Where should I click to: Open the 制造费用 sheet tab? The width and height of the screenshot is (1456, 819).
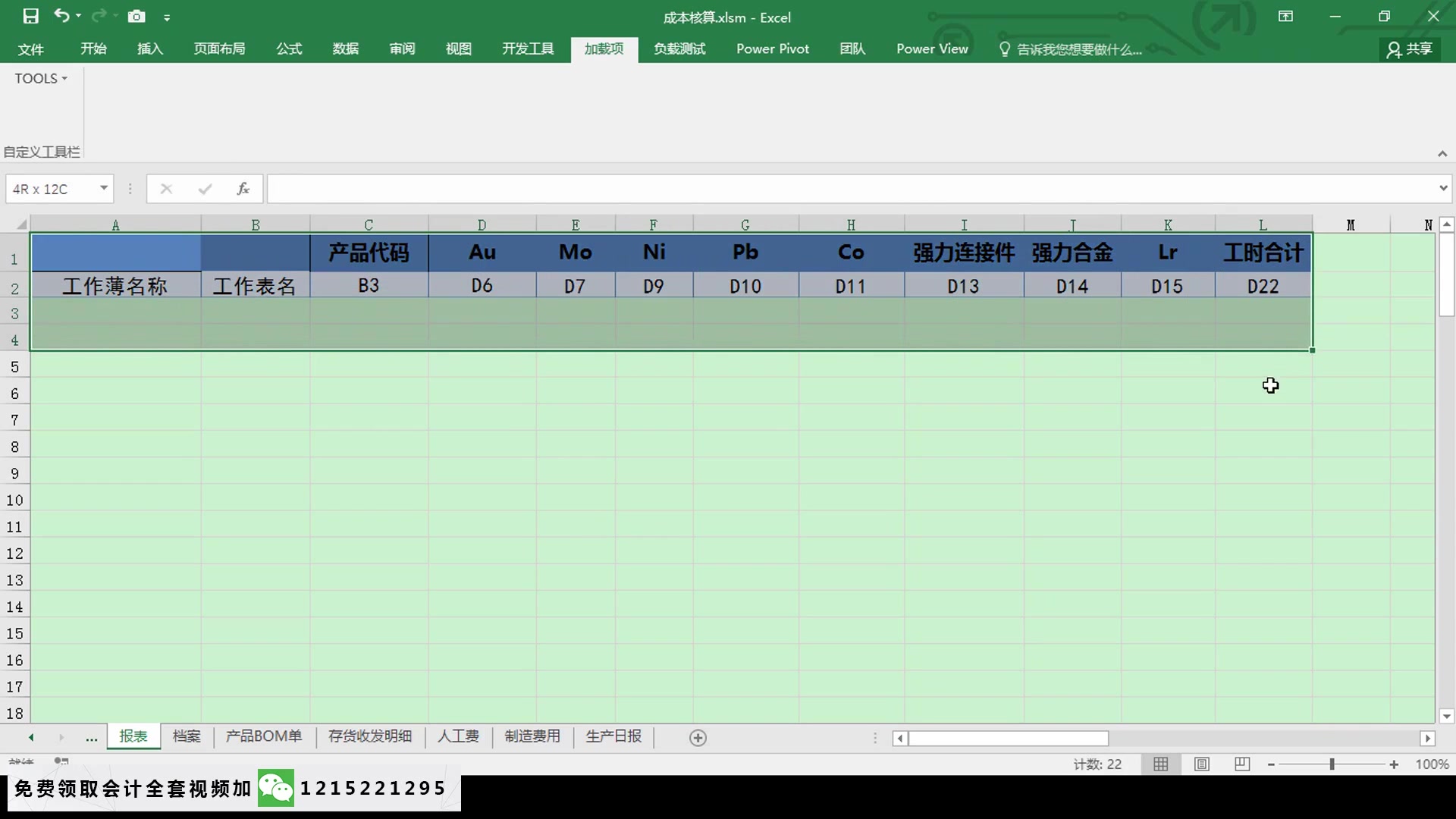coord(532,736)
